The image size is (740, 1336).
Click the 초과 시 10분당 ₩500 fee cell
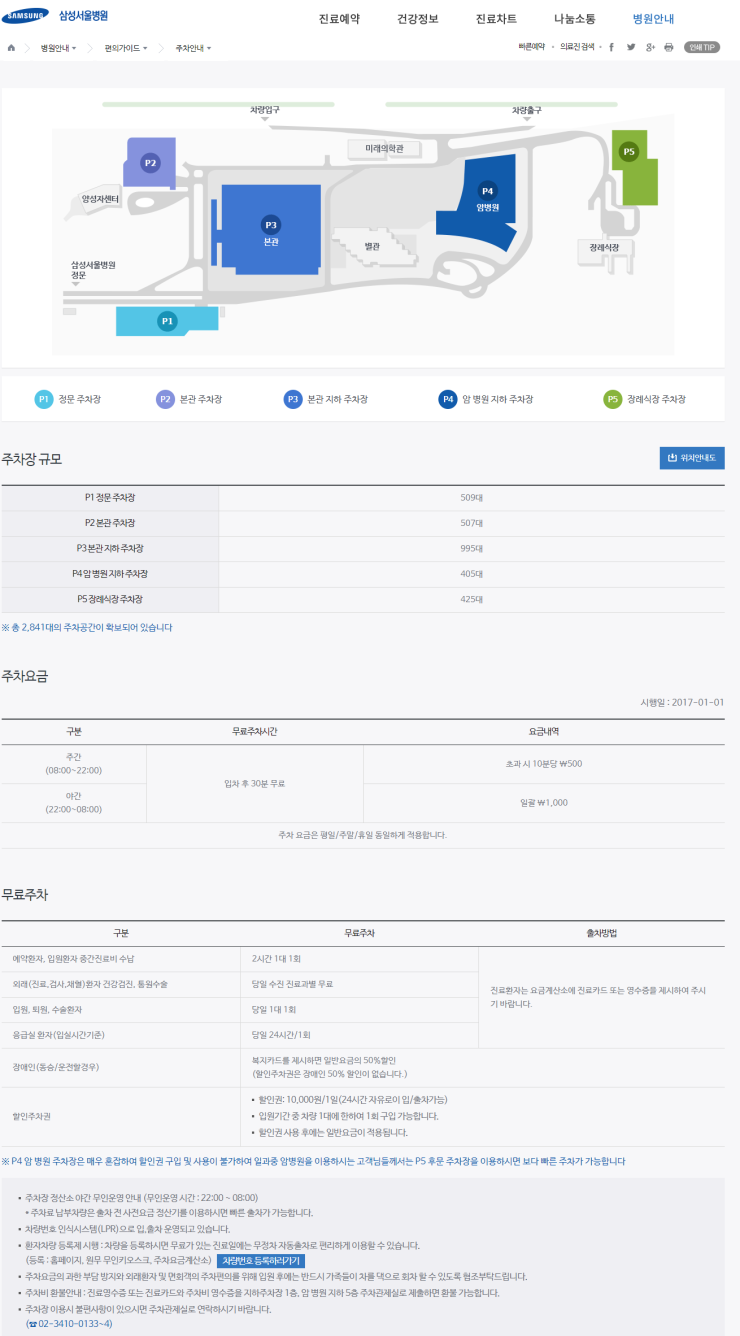tap(544, 764)
